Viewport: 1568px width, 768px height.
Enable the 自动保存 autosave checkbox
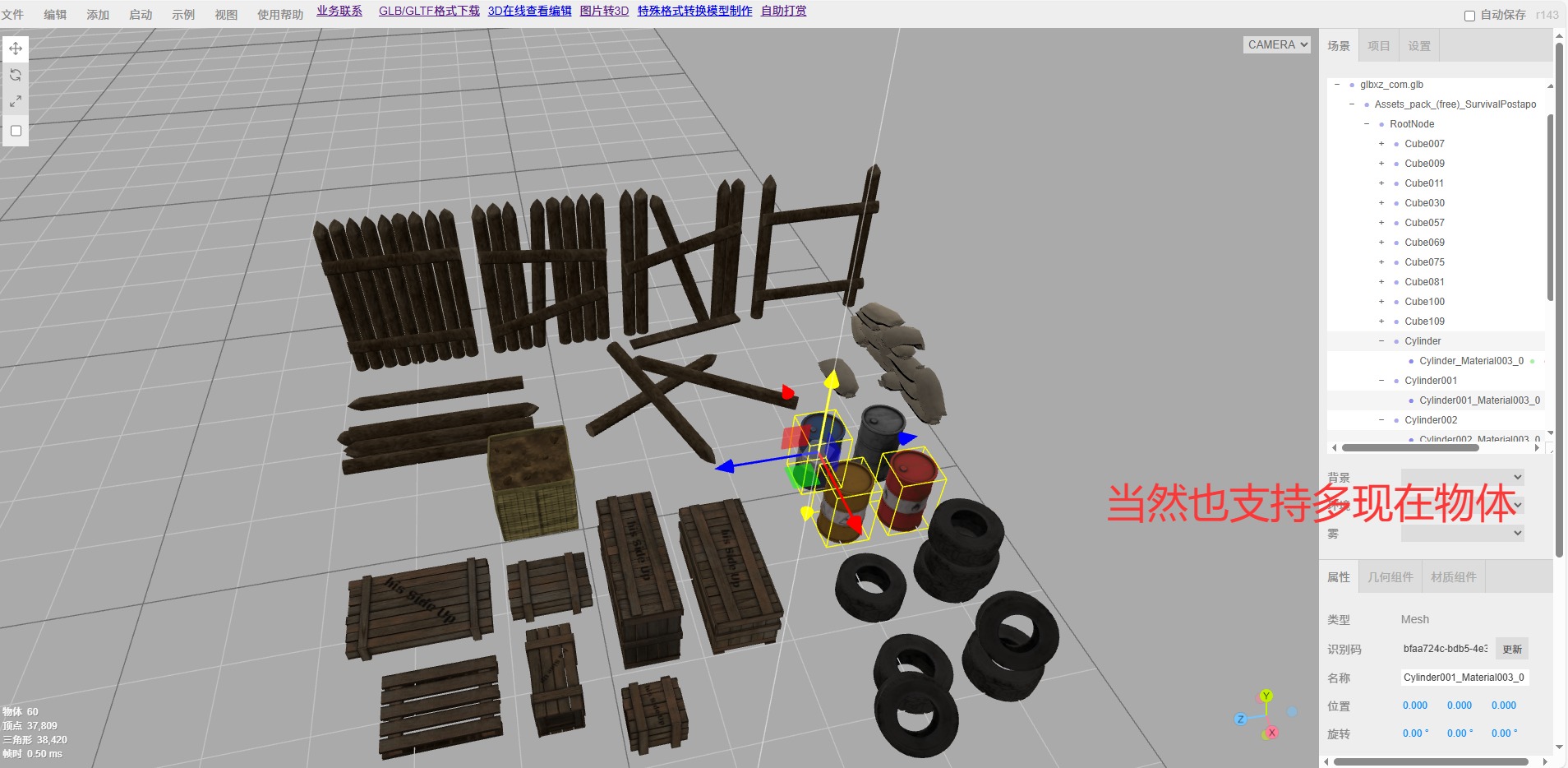coord(1469,16)
